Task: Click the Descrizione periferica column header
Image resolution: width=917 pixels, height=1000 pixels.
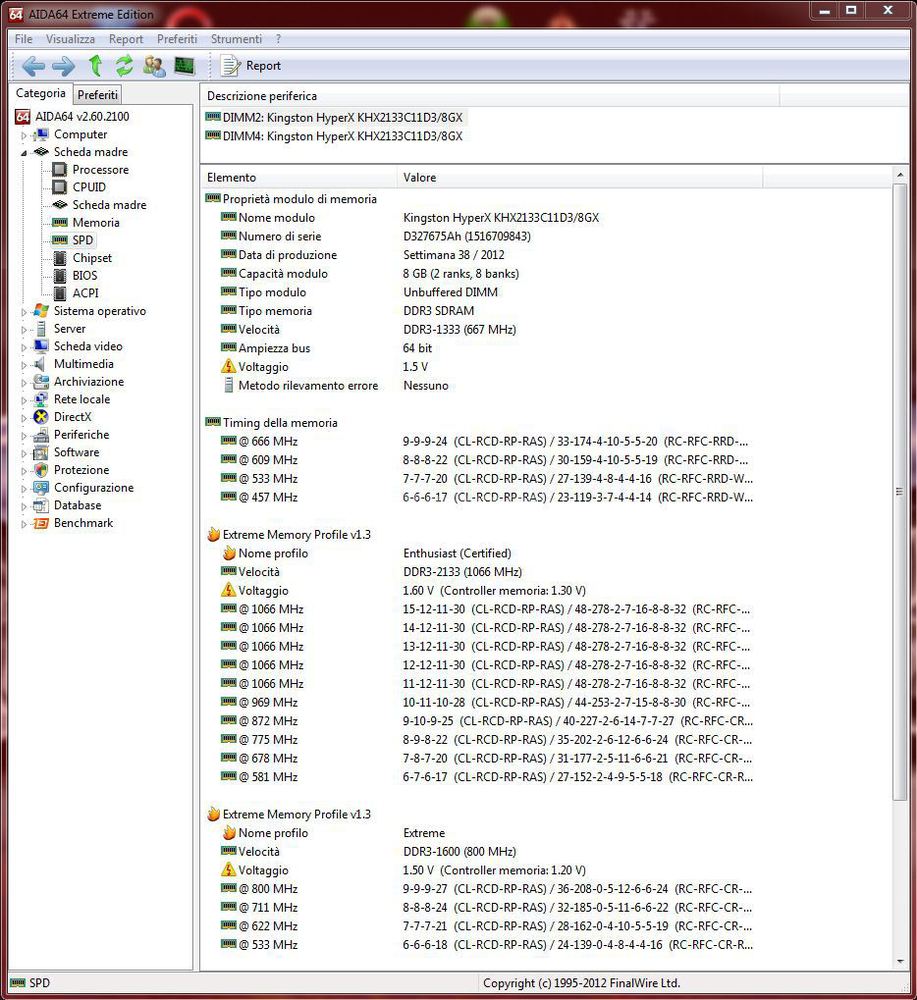Action: [x=488, y=96]
